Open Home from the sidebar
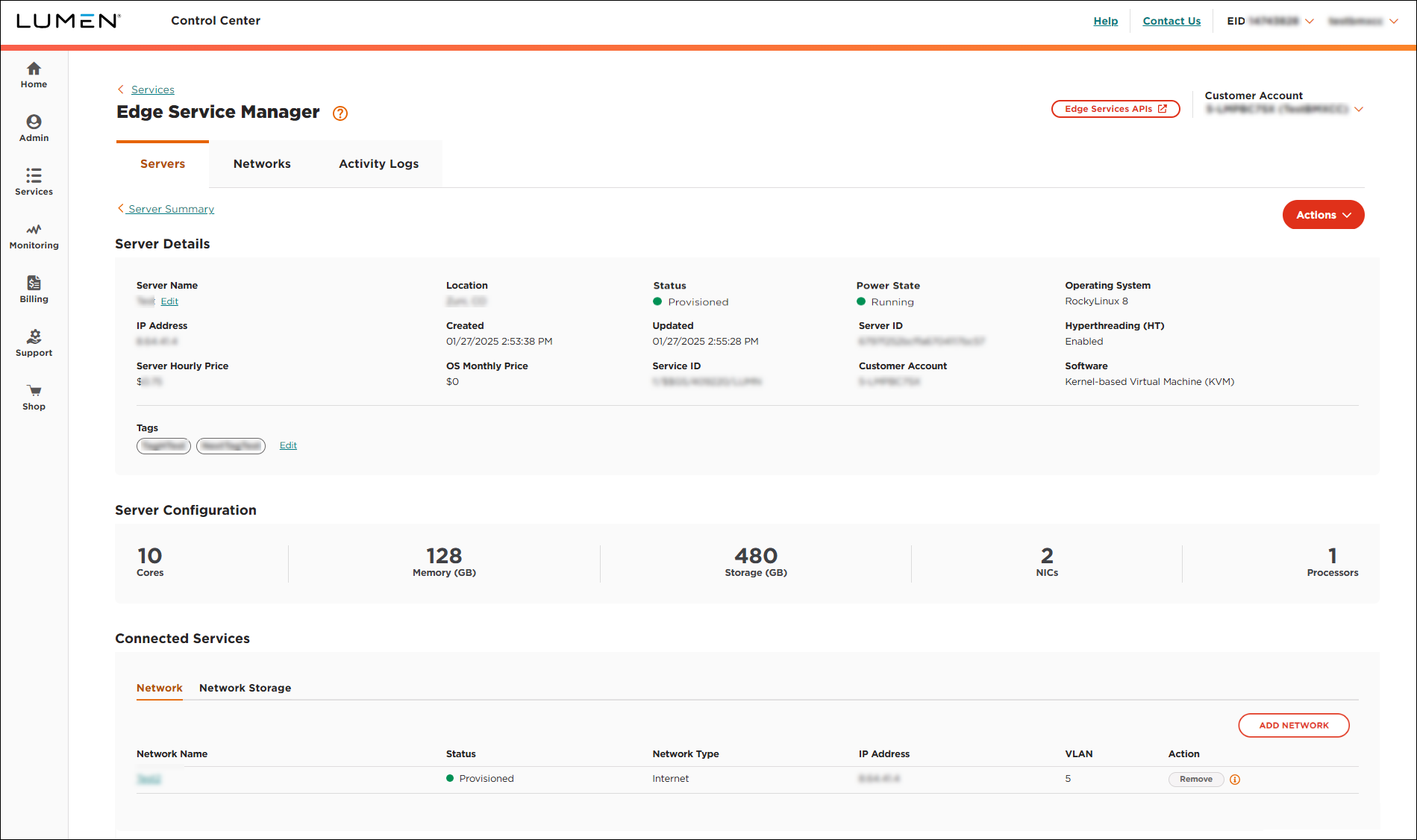Screen dimensions: 1417x840 click(x=34, y=75)
